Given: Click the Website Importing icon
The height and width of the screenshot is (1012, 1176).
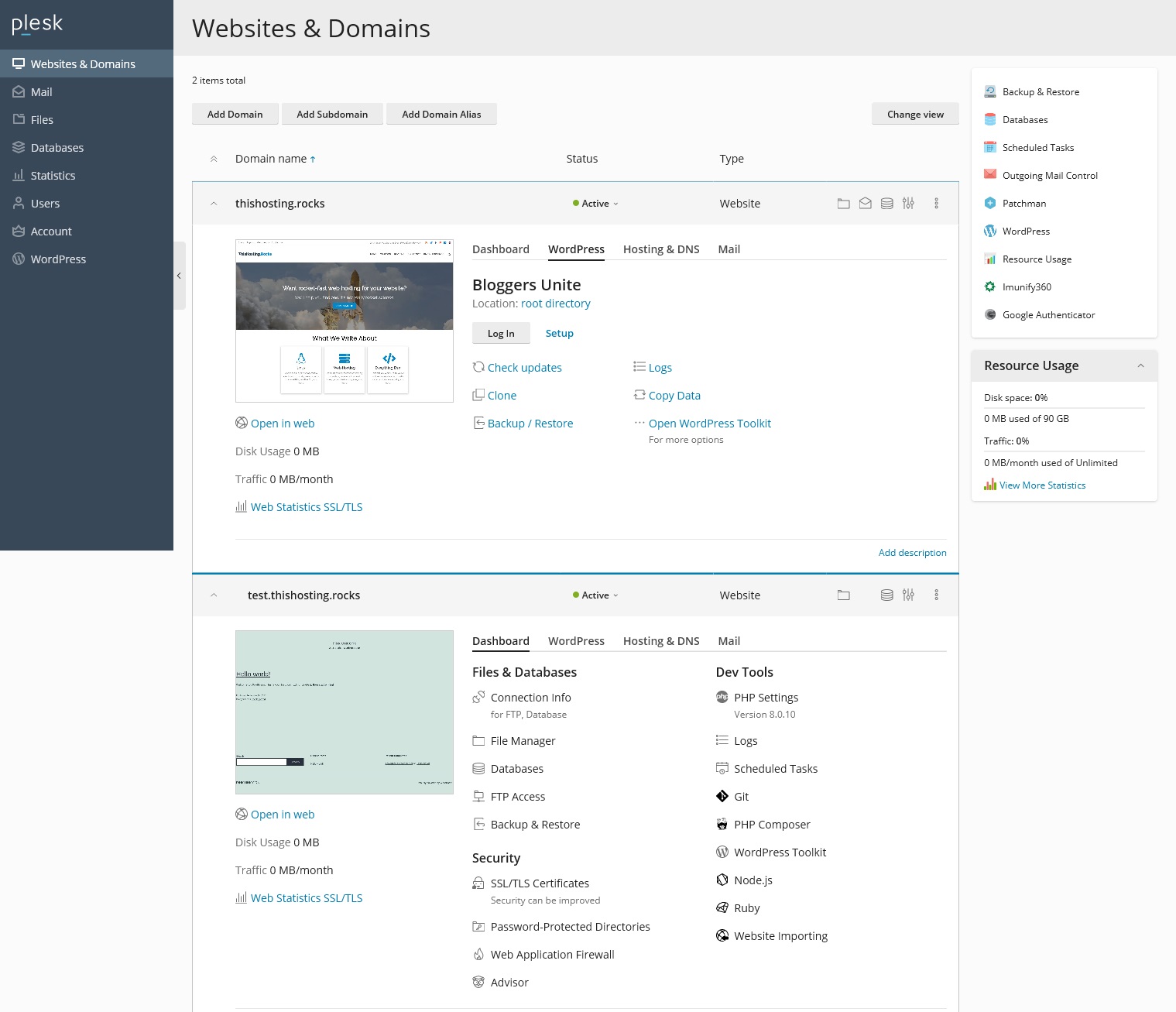Looking at the screenshot, I should coord(722,935).
